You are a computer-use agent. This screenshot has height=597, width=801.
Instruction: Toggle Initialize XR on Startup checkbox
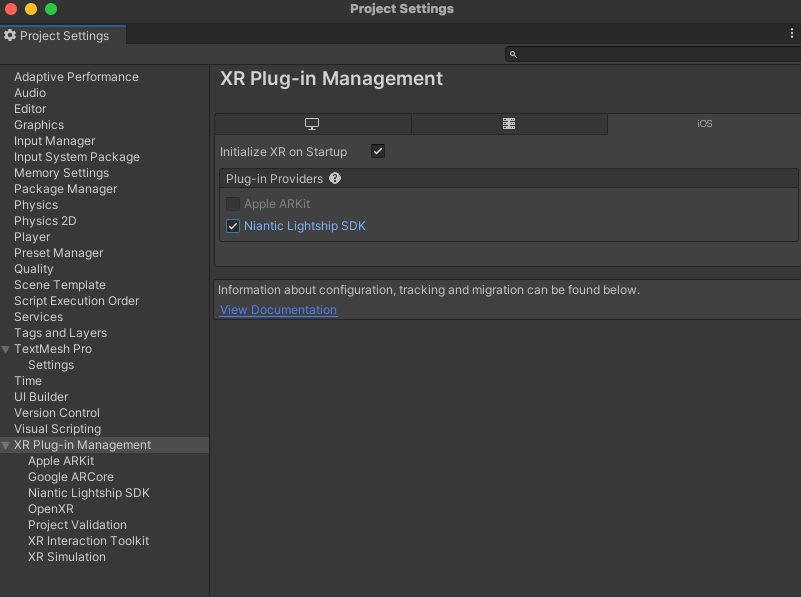click(378, 152)
